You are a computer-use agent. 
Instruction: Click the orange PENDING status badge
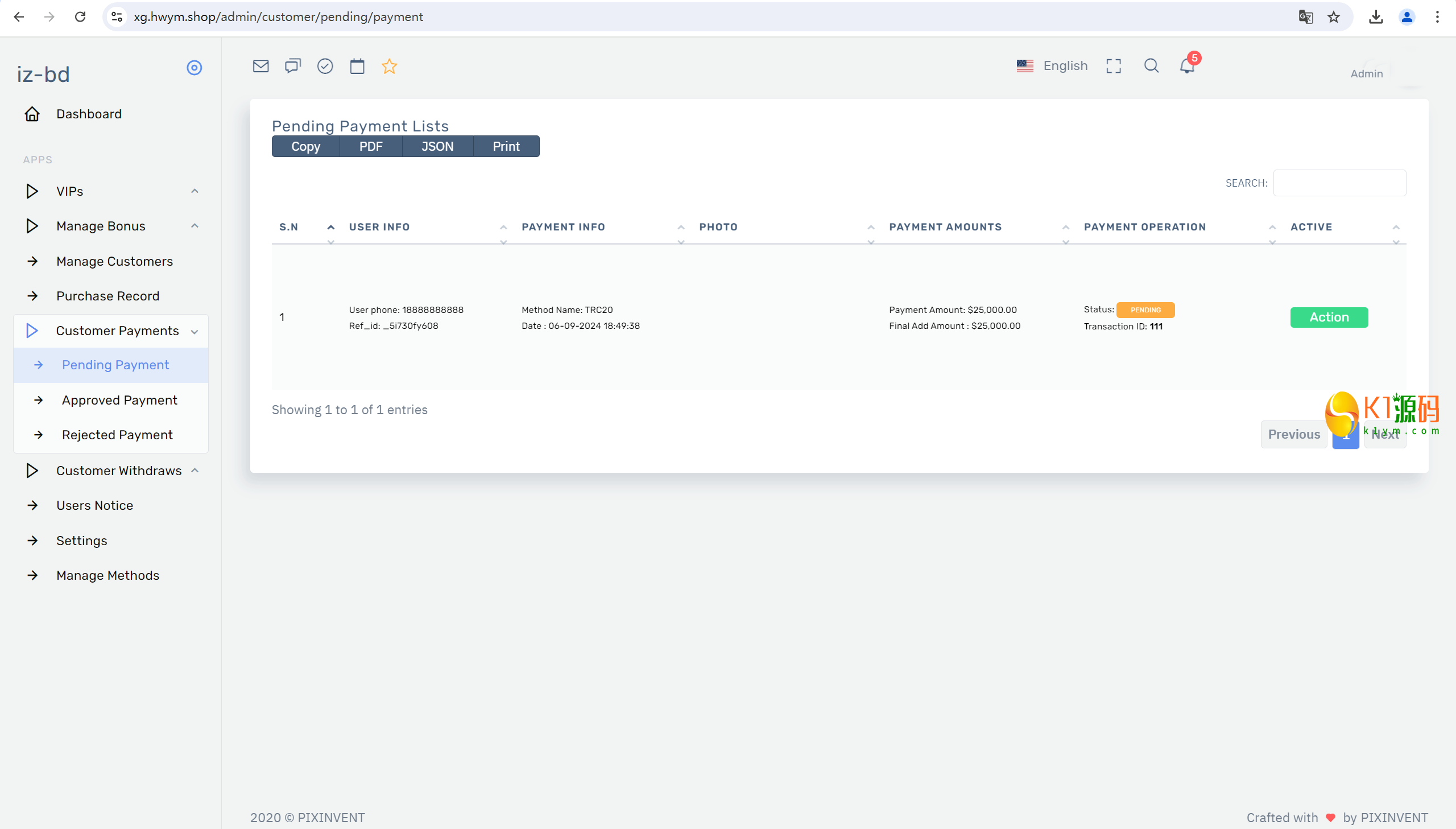click(1145, 310)
